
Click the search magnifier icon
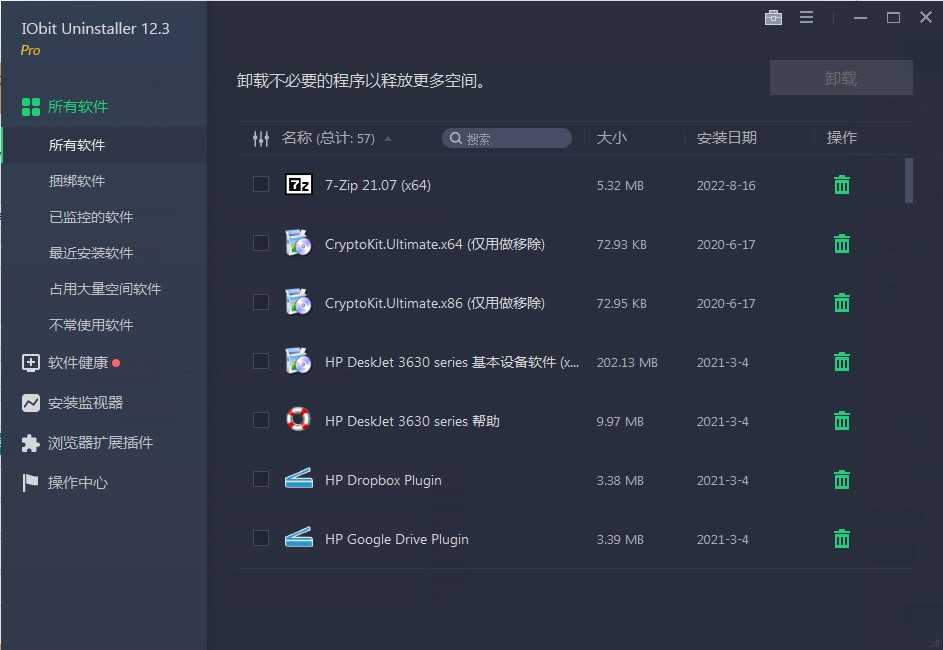[x=456, y=138]
